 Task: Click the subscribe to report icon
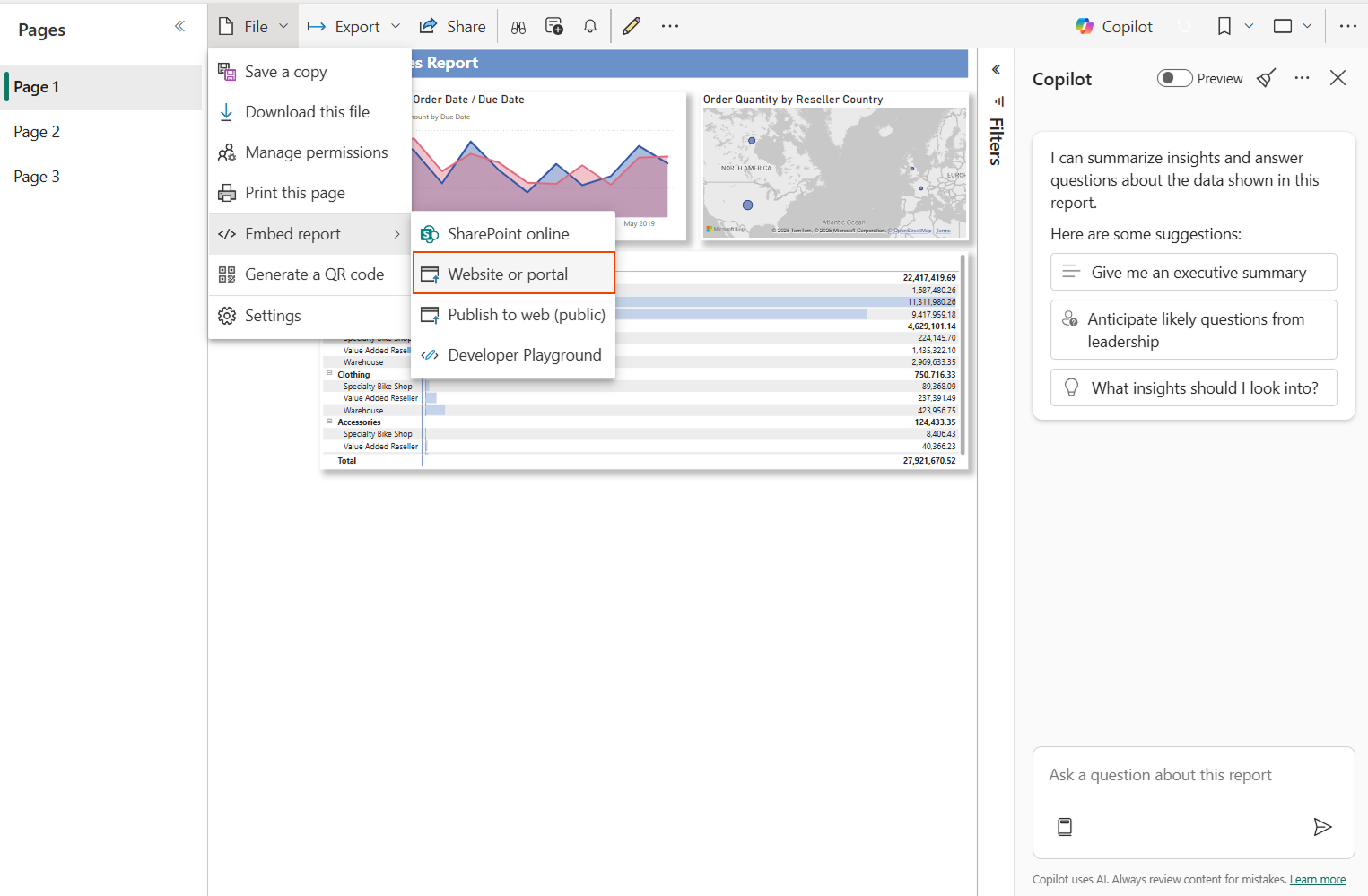coord(554,27)
